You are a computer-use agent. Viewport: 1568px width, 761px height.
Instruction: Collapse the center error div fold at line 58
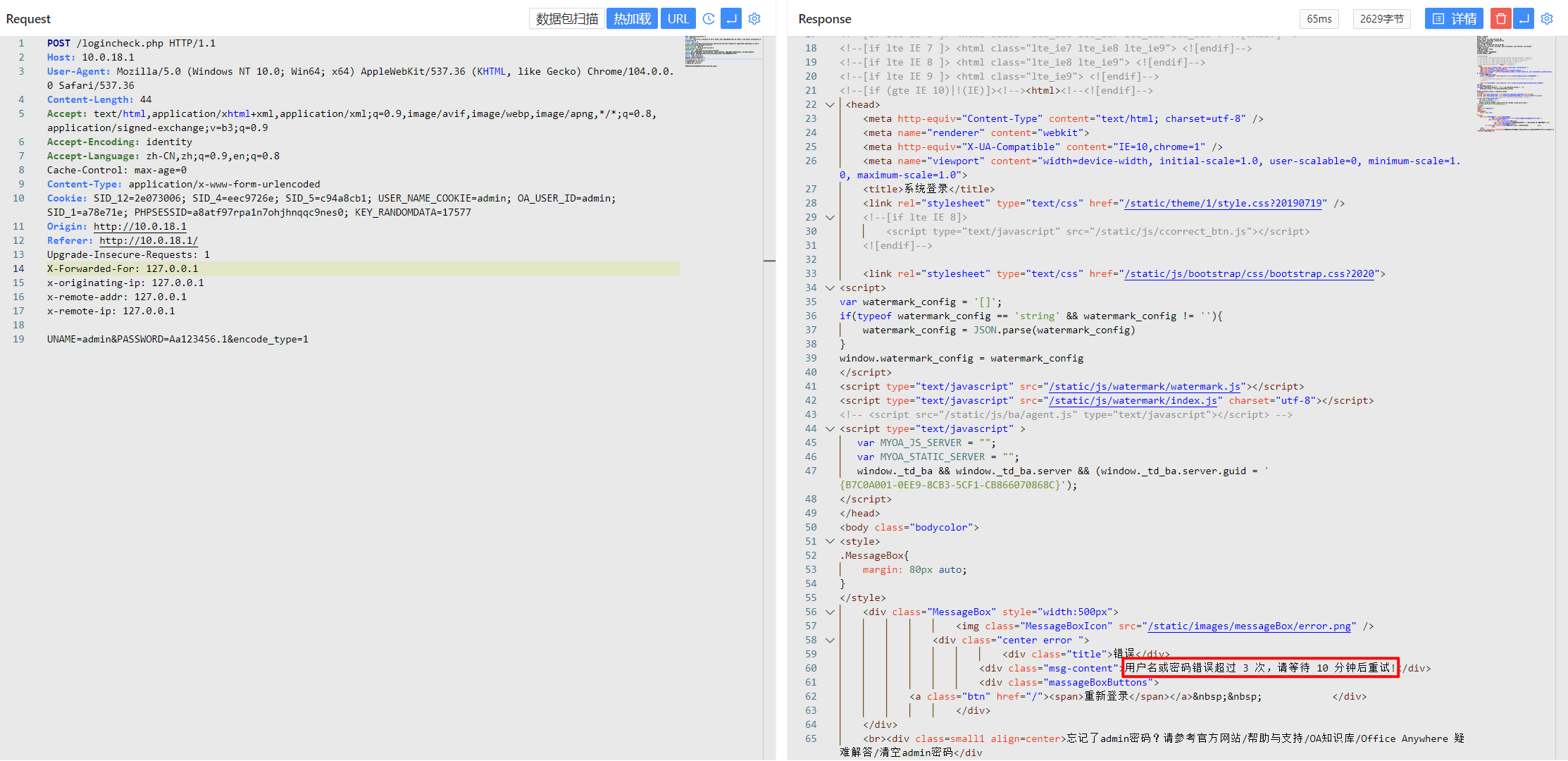click(x=830, y=641)
